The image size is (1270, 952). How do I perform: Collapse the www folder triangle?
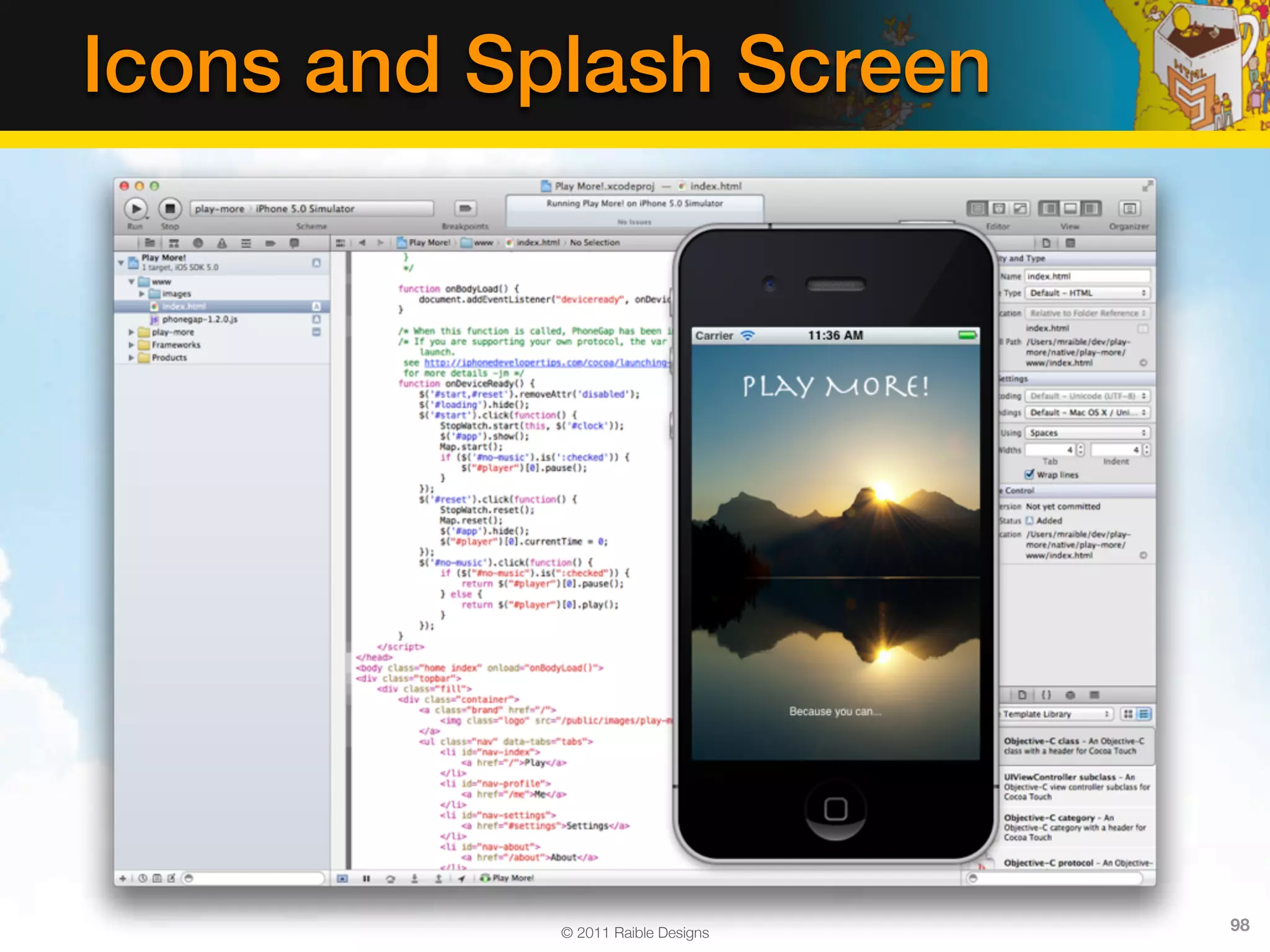pos(131,282)
